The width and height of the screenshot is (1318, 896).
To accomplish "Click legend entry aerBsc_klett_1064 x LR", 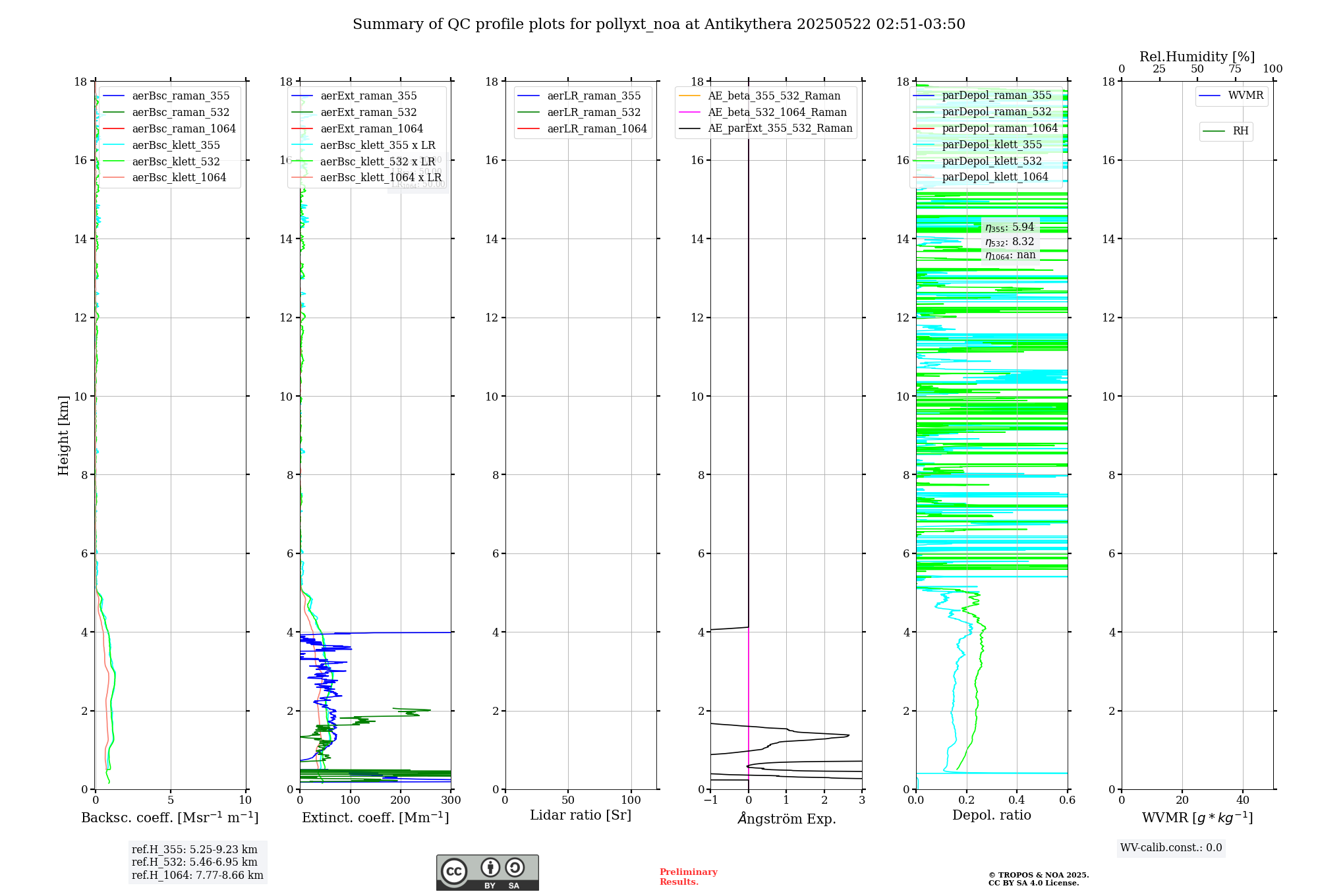I will [368, 178].
